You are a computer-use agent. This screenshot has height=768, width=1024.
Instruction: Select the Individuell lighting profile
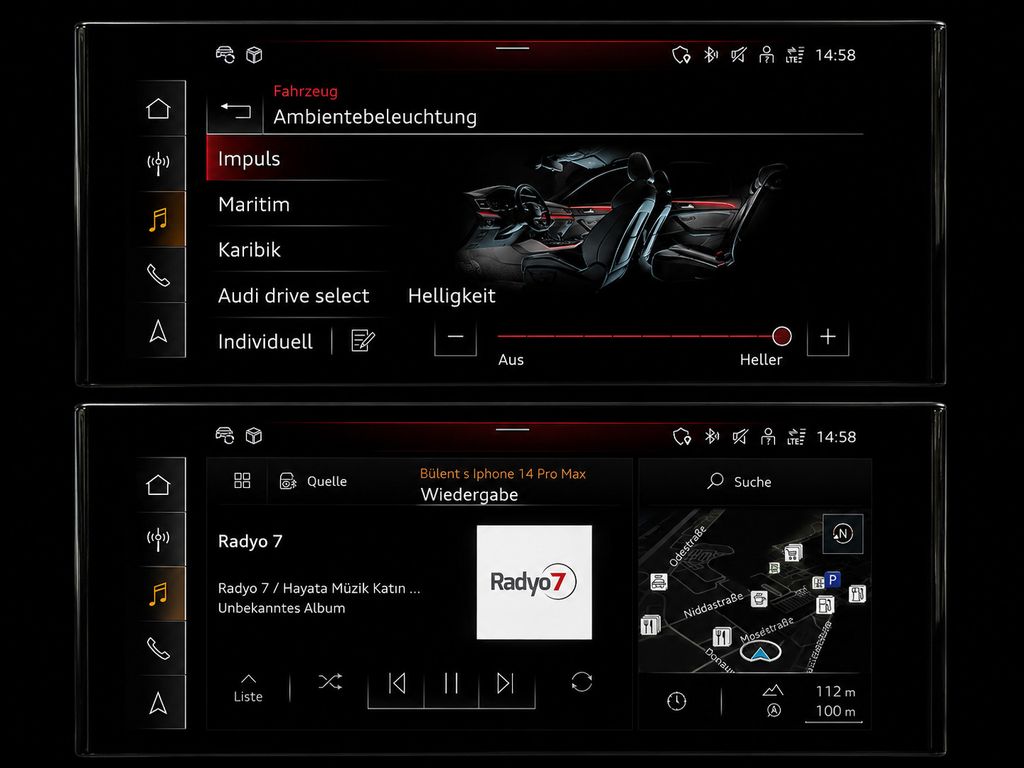click(x=266, y=341)
